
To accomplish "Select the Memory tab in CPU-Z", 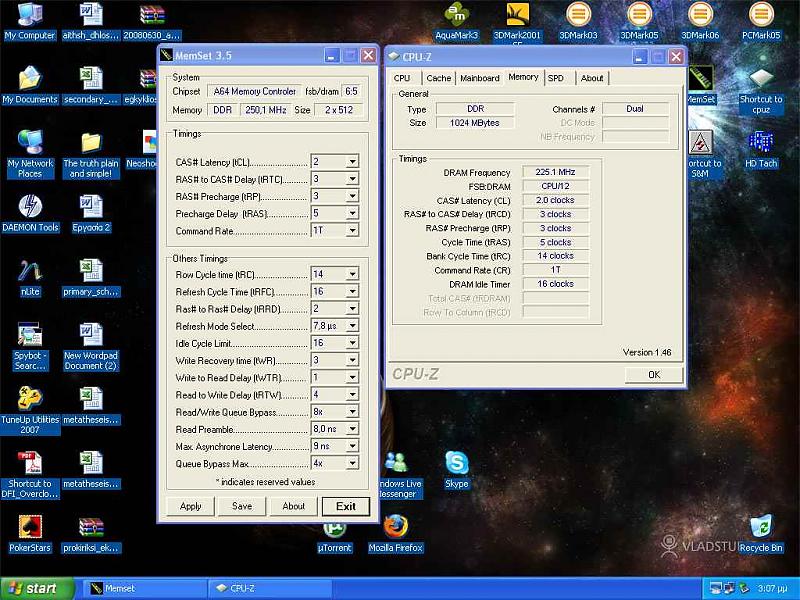I will pyautogui.click(x=523, y=77).
